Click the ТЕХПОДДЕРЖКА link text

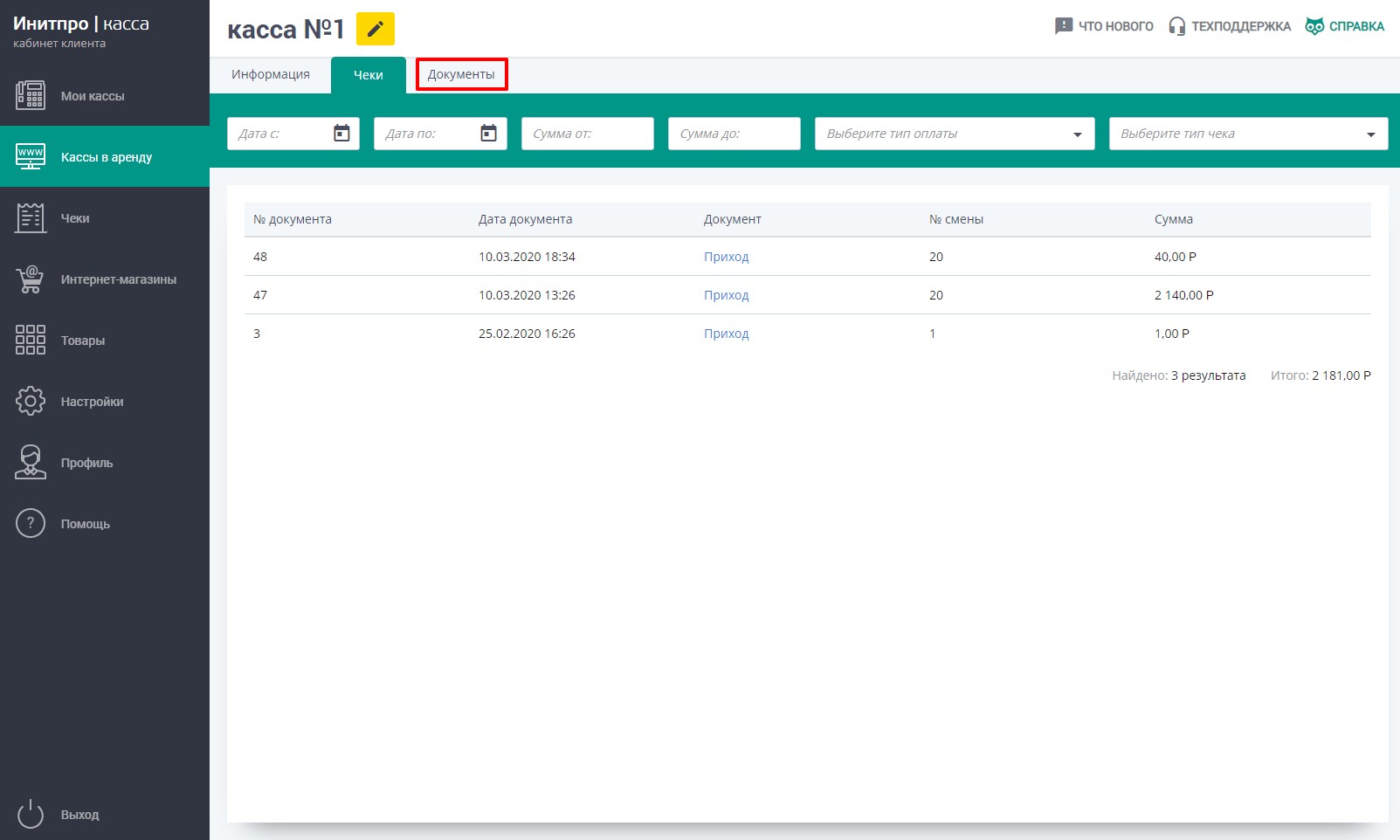pyautogui.click(x=1241, y=26)
